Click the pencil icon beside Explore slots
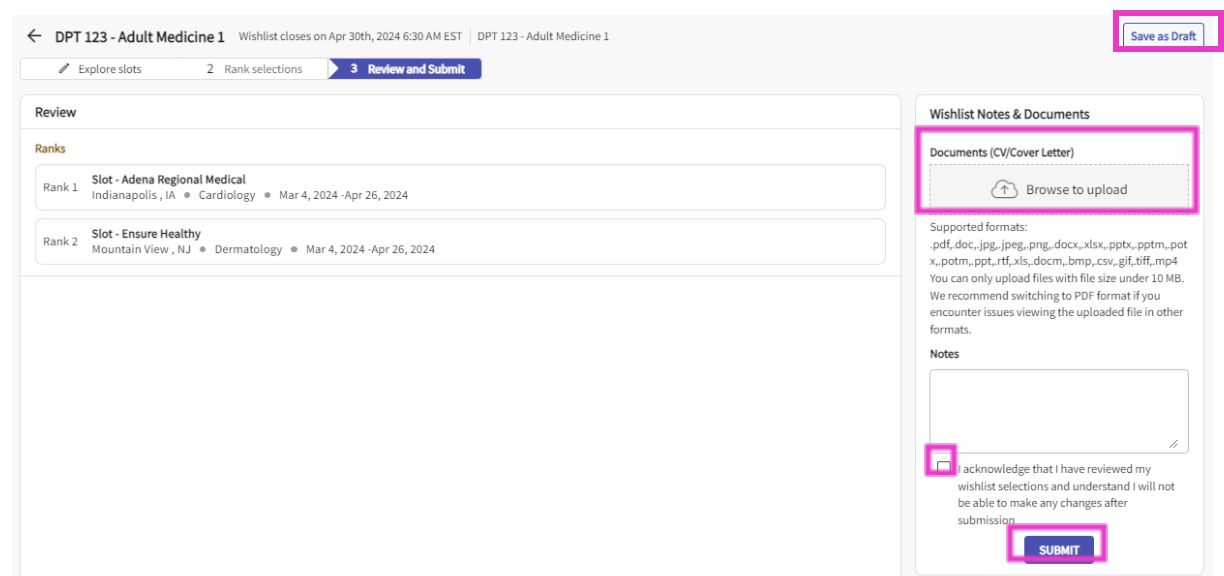1224x576 pixels. click(x=64, y=69)
